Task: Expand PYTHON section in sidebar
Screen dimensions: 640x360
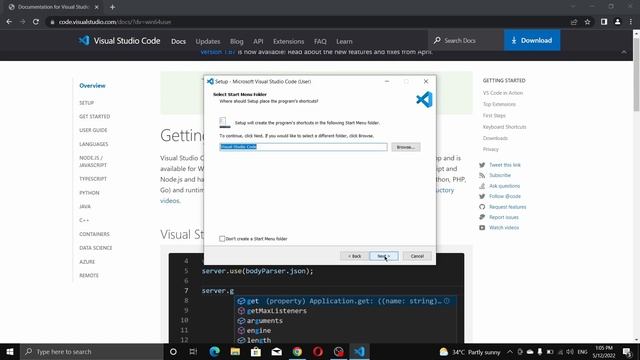Action: point(89,193)
